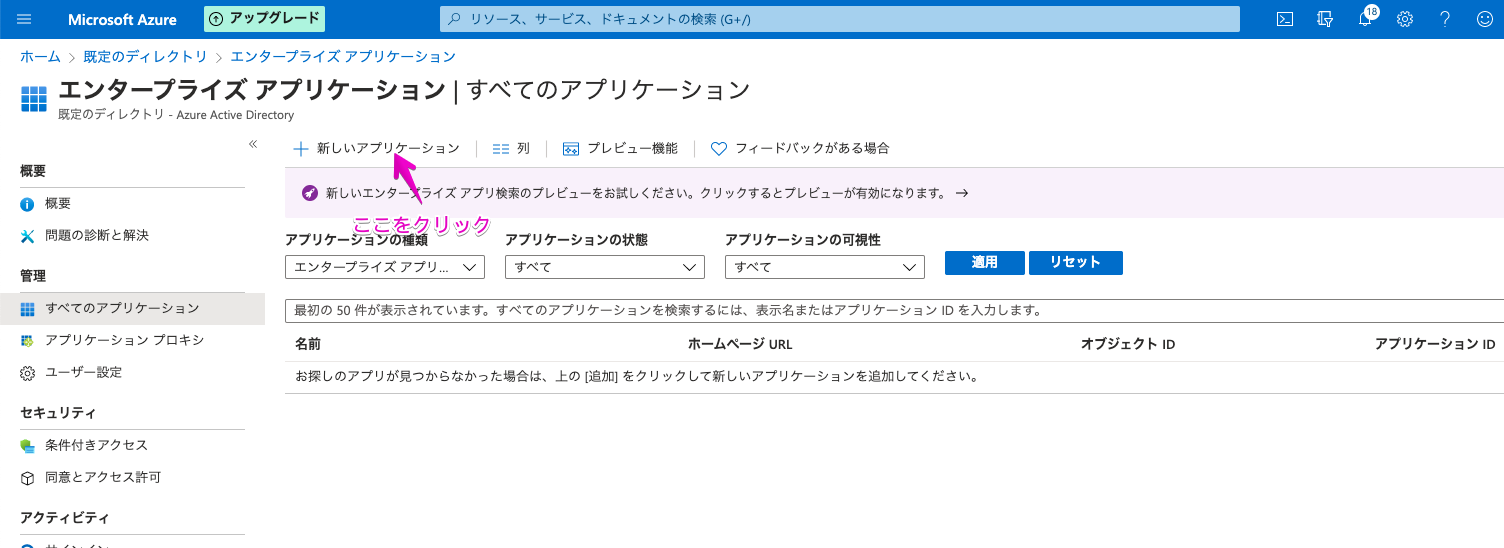Click the アプリケーション プロキシ icon
The width and height of the screenshot is (1504, 548).
point(28,341)
